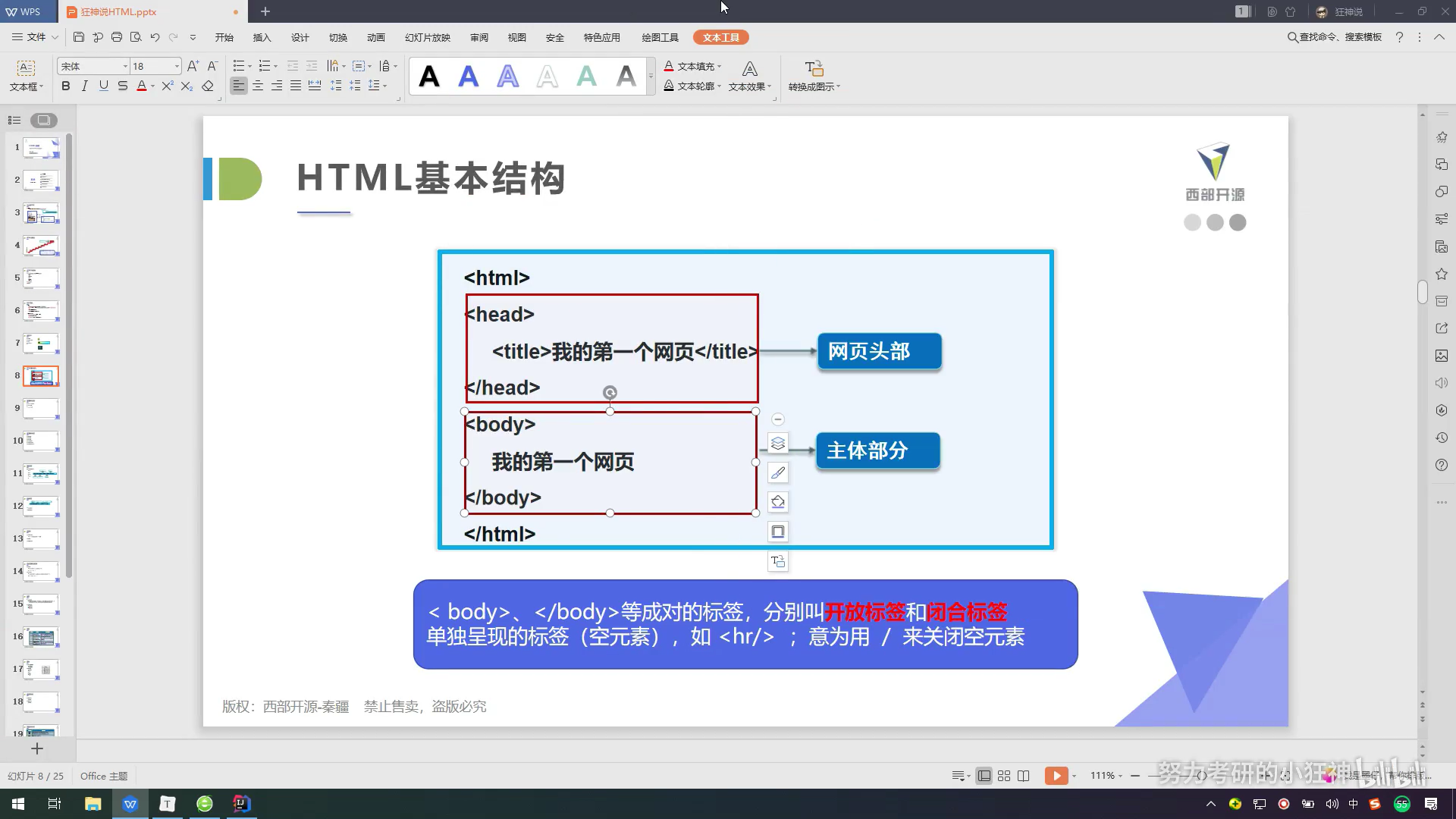Open the layer order floating icon
Image resolution: width=1456 pixels, height=819 pixels.
(778, 443)
